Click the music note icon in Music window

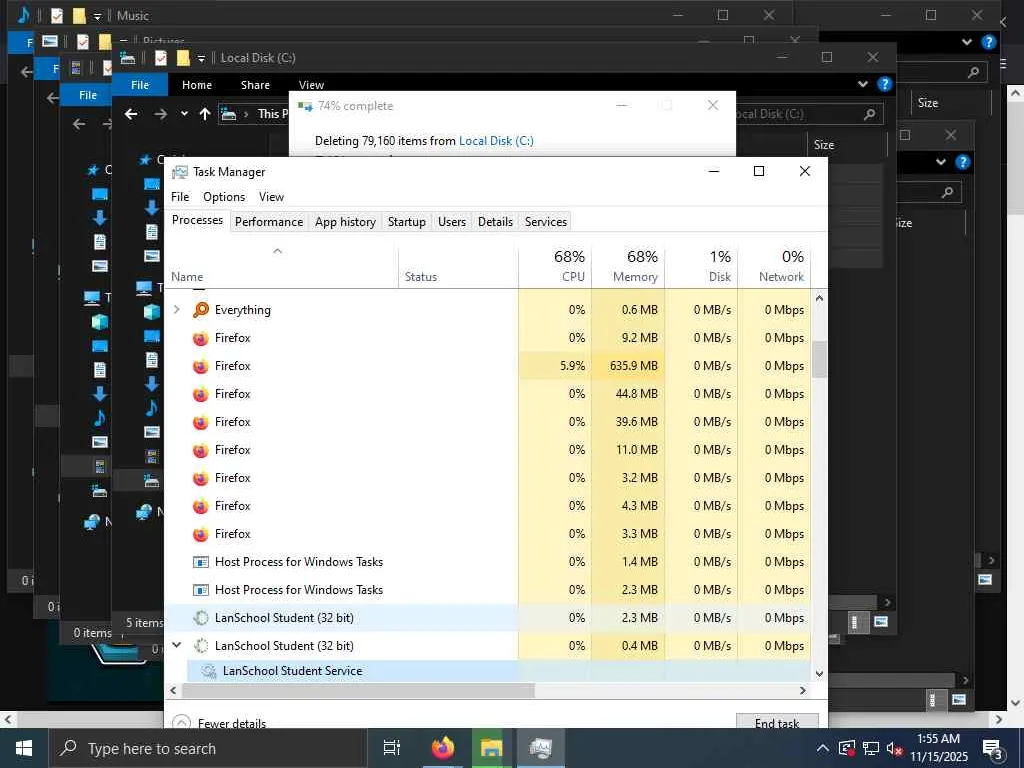pyautogui.click(x=23, y=15)
